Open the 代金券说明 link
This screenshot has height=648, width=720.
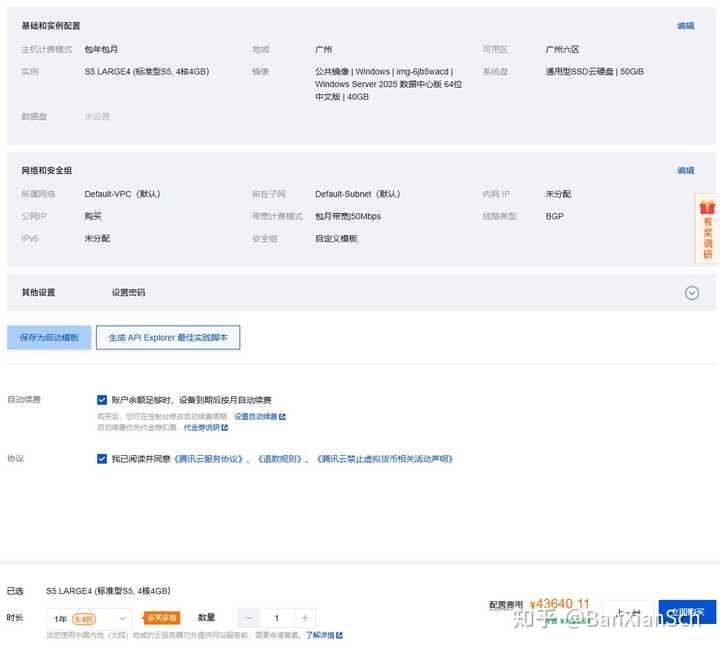tap(202, 428)
